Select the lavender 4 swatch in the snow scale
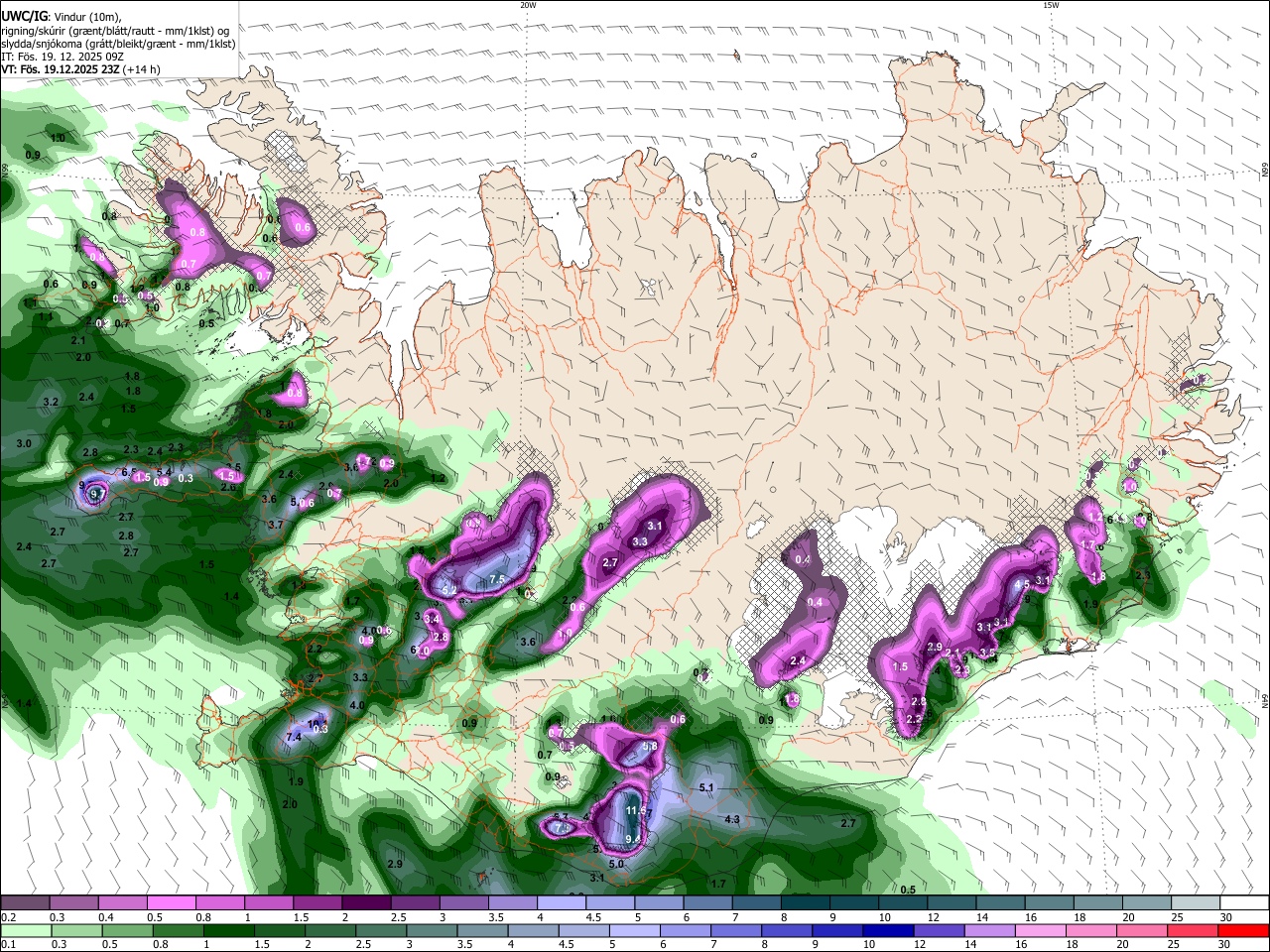Screen dimensions: 1270x952 (x=561, y=903)
